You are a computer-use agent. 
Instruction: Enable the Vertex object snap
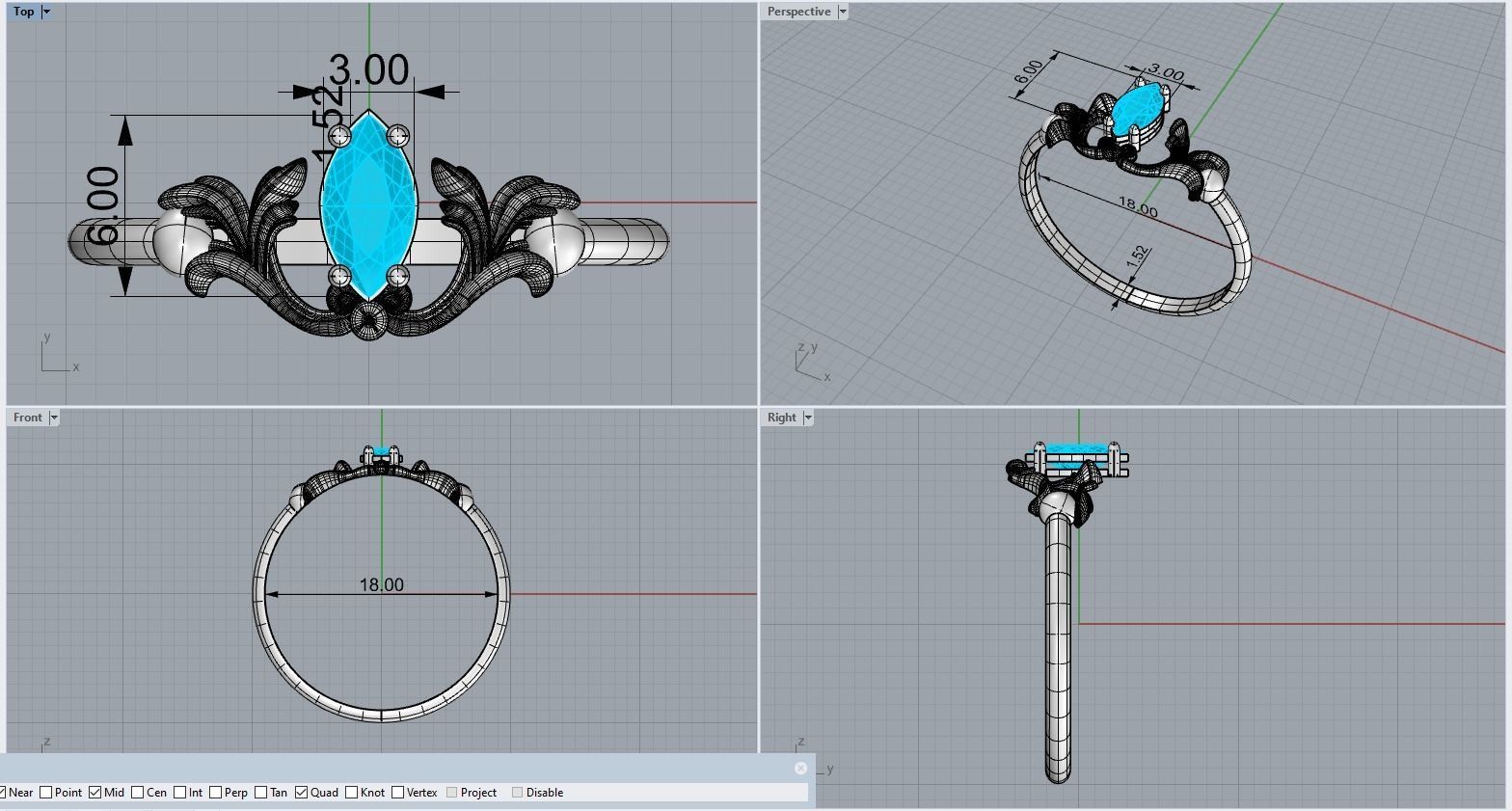(397, 793)
